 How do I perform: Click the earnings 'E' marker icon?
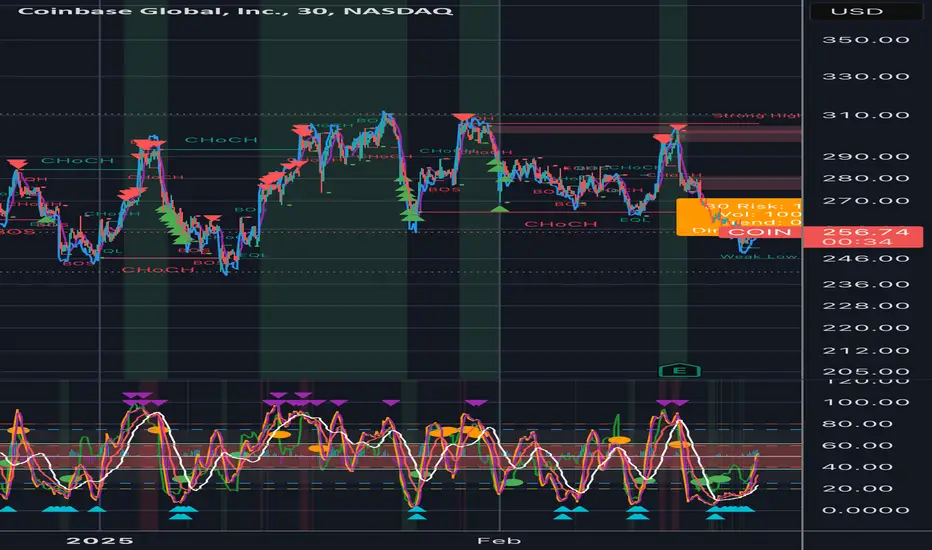click(x=679, y=371)
